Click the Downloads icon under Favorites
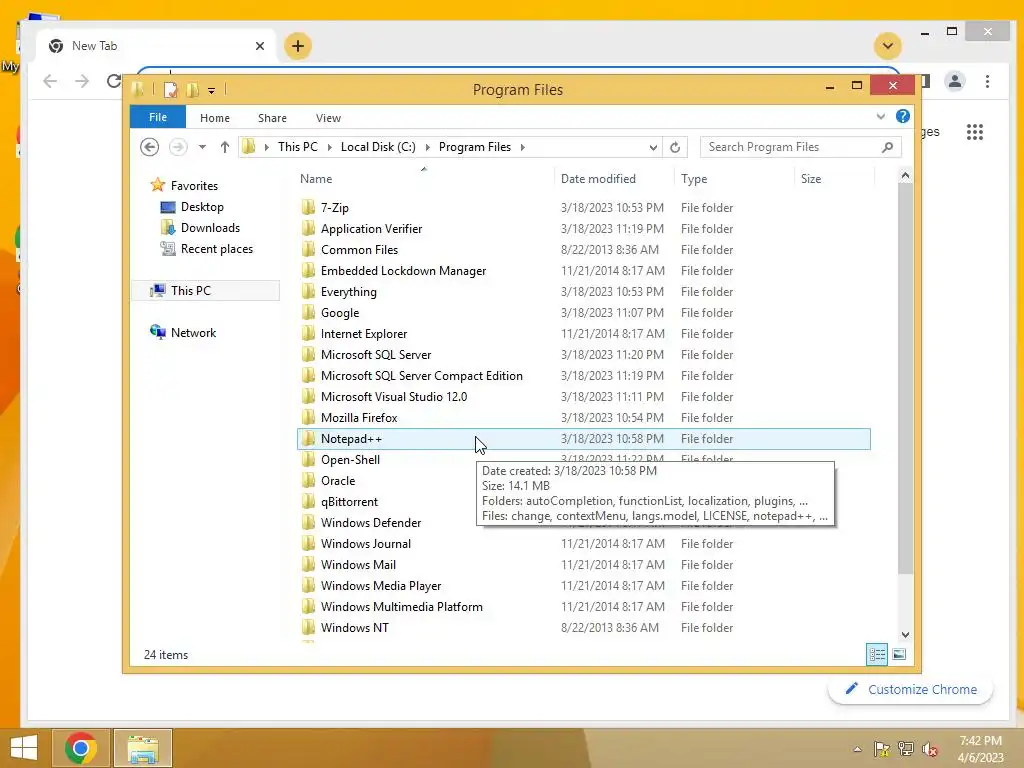This screenshot has height=768, width=1024. click(168, 228)
